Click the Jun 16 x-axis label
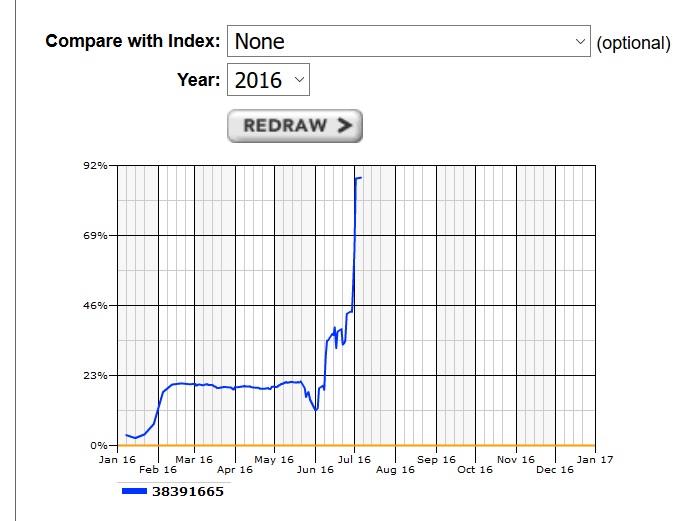 point(315,469)
